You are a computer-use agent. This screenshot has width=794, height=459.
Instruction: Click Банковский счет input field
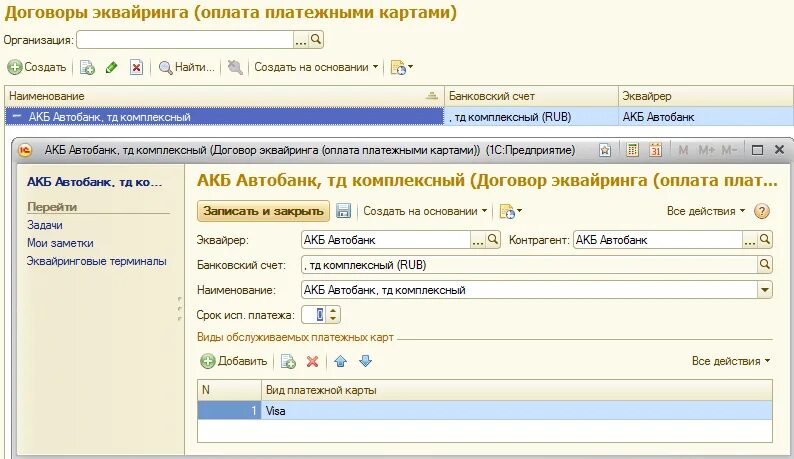tap(529, 265)
